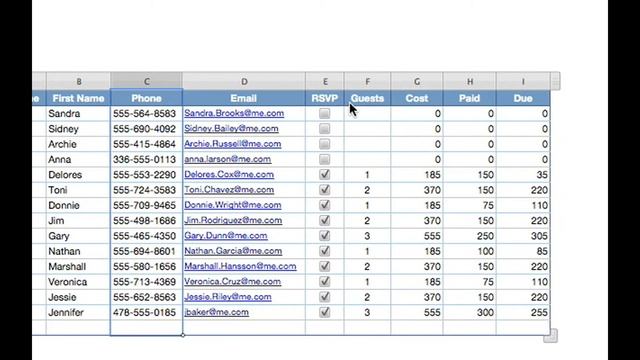This screenshot has width=640, height=360.
Task: Select Gary's cost cell 555
Action: coord(417,236)
